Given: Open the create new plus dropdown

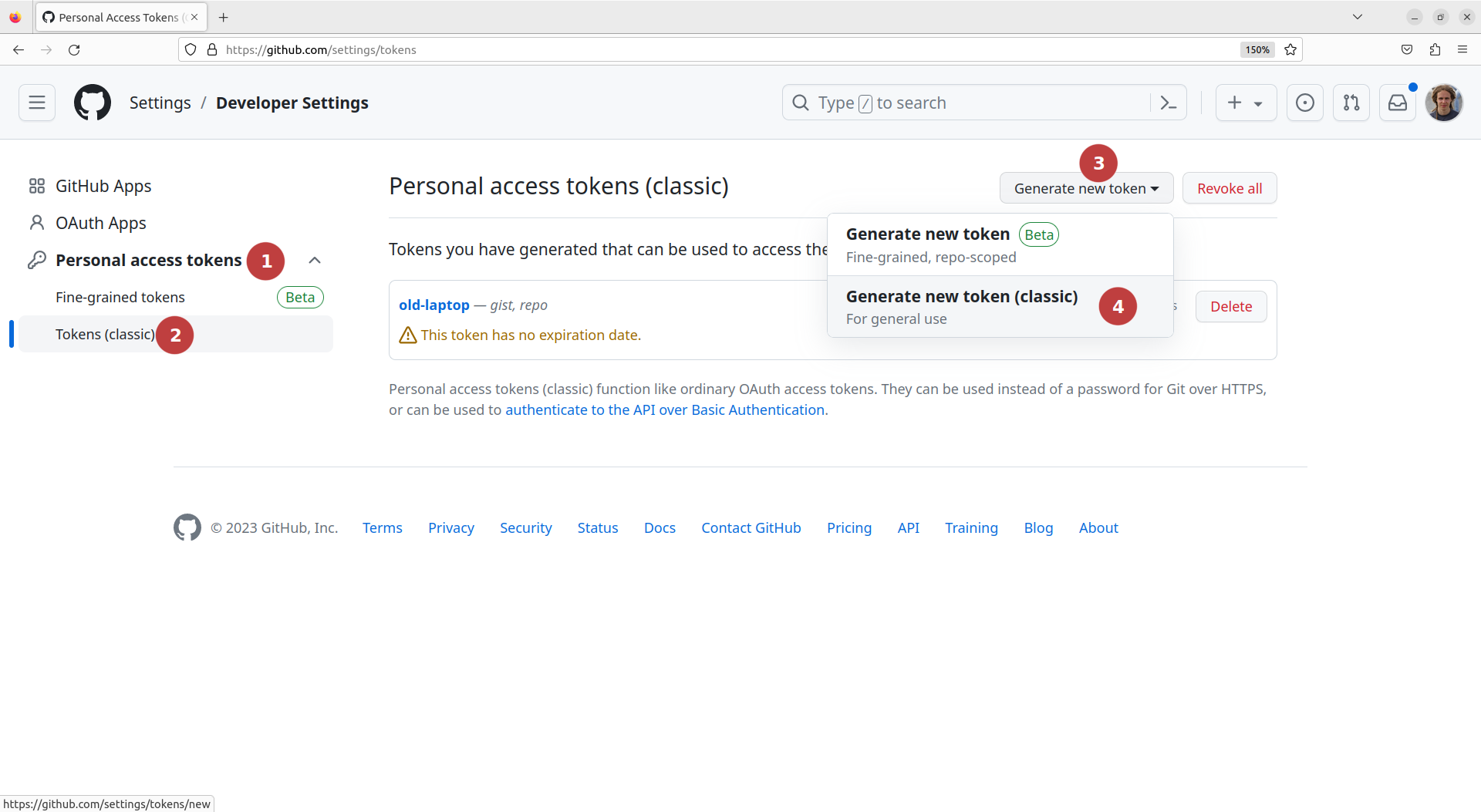Looking at the screenshot, I should [x=1246, y=103].
